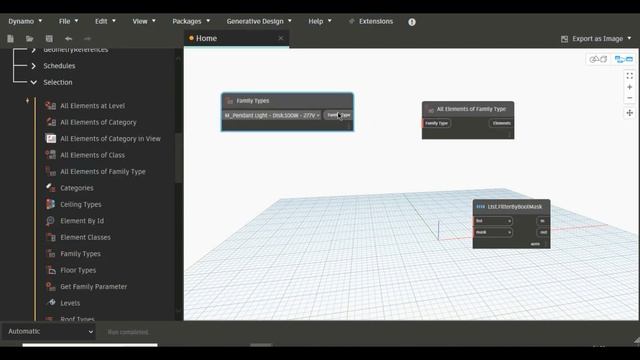Open the Packages menu

pos(191,21)
